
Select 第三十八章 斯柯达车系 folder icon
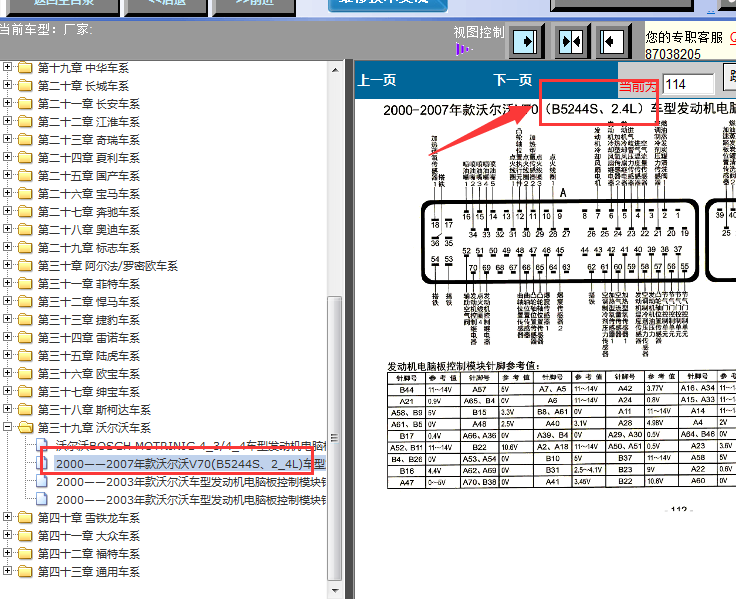pyautogui.click(x=25, y=409)
